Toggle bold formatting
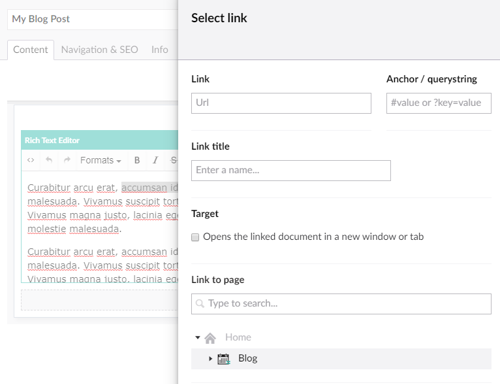This screenshot has width=500, height=384. pyautogui.click(x=137, y=160)
